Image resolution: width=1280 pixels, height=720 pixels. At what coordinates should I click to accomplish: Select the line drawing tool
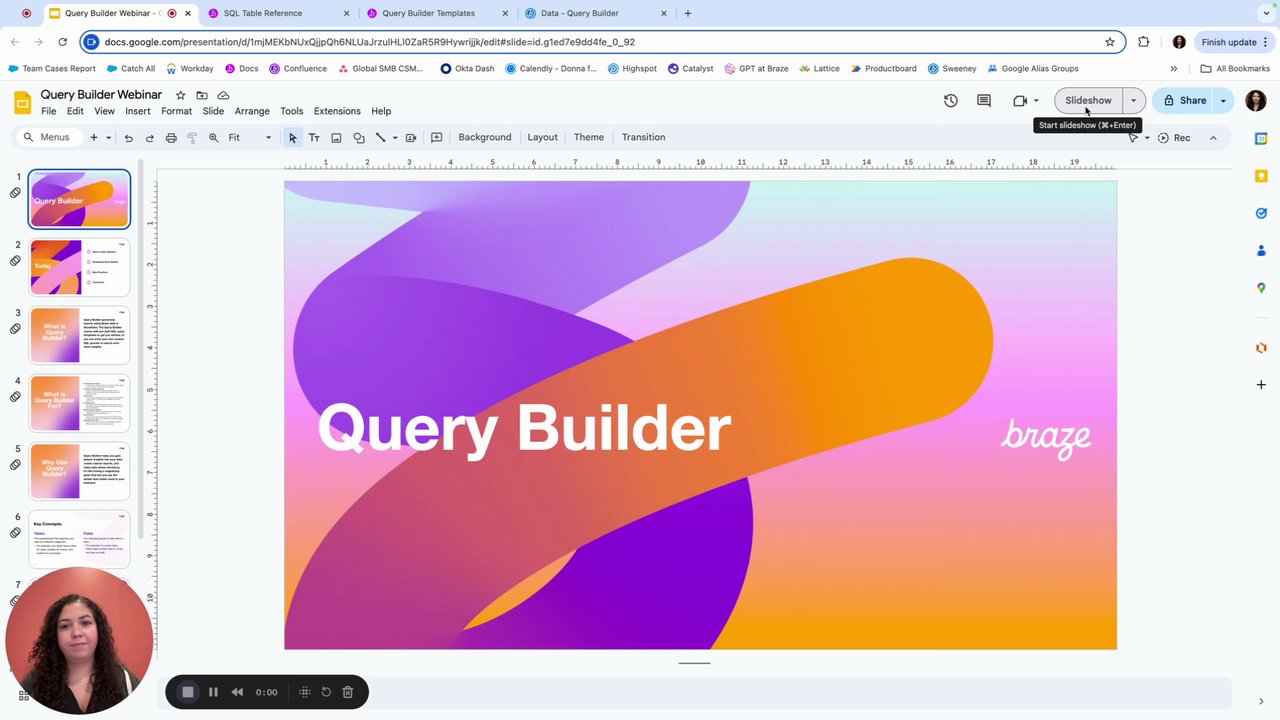click(x=380, y=137)
